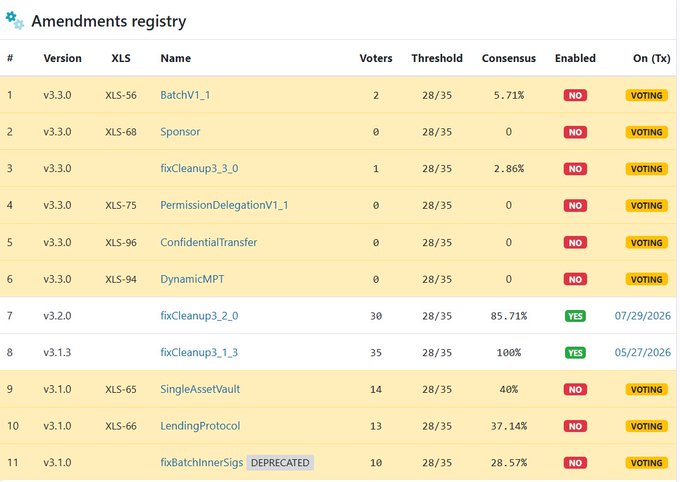Open the fixCleanup3_3_0 amendment
680x482 pixels.
199,168
